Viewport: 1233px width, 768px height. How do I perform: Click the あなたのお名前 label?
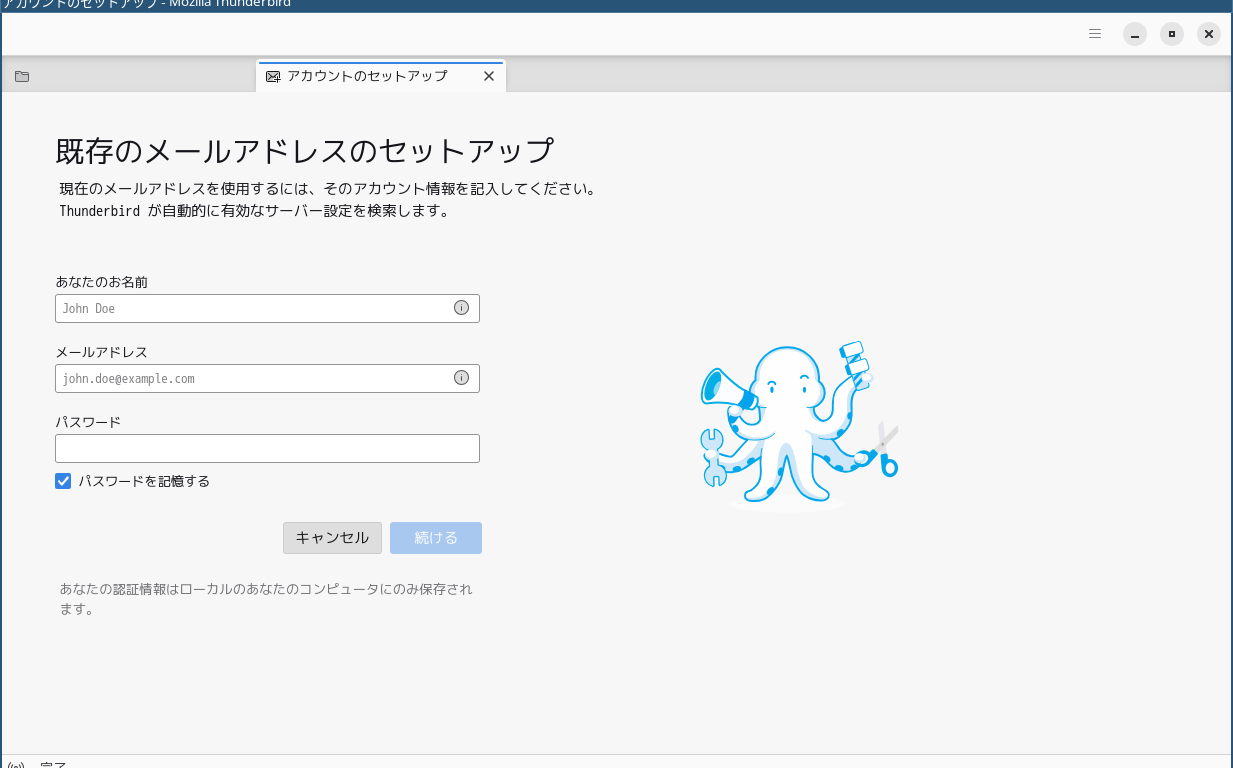(x=102, y=282)
